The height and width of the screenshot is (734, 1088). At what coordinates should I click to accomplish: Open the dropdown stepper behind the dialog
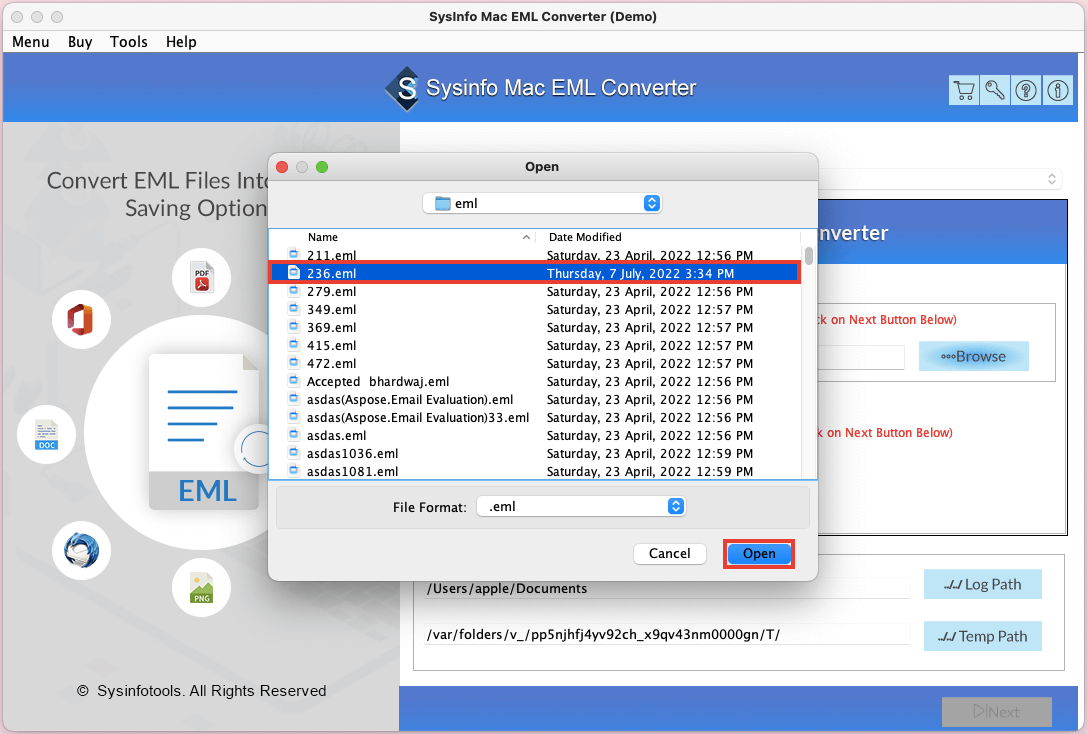(x=1052, y=180)
